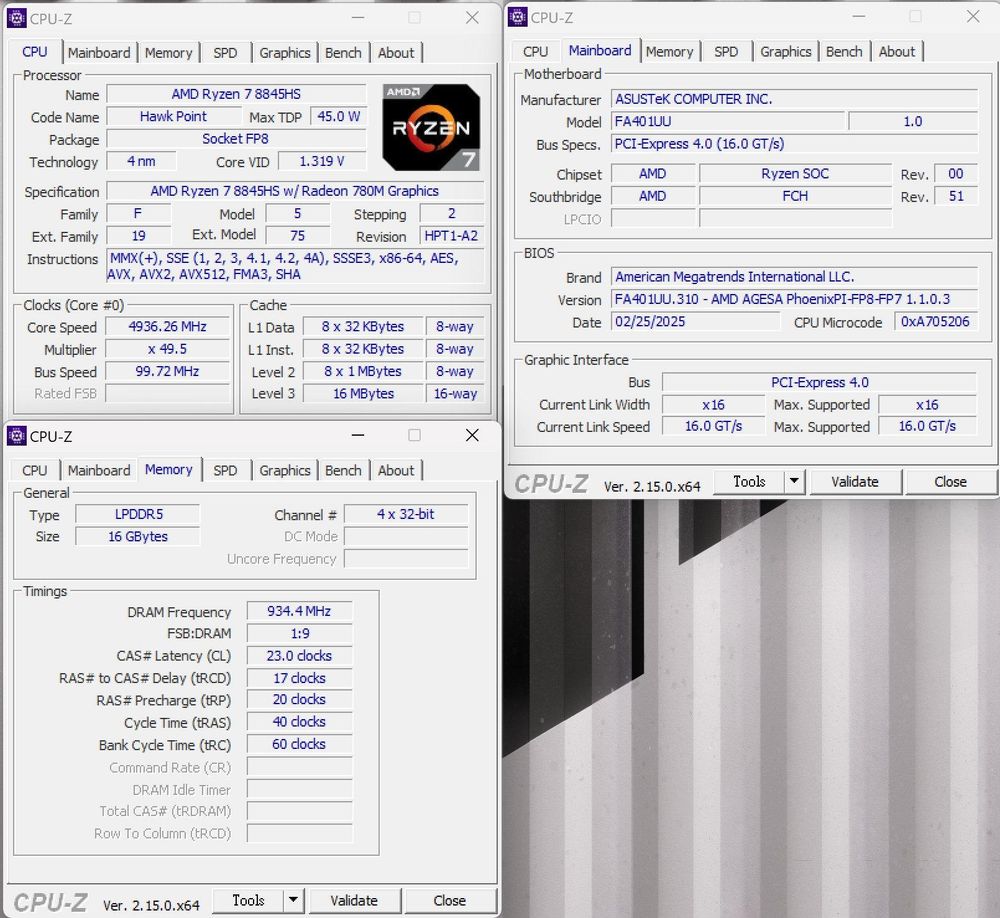This screenshot has height=918, width=1000.
Task: Click Close button in Mainboard window
Action: [x=950, y=482]
